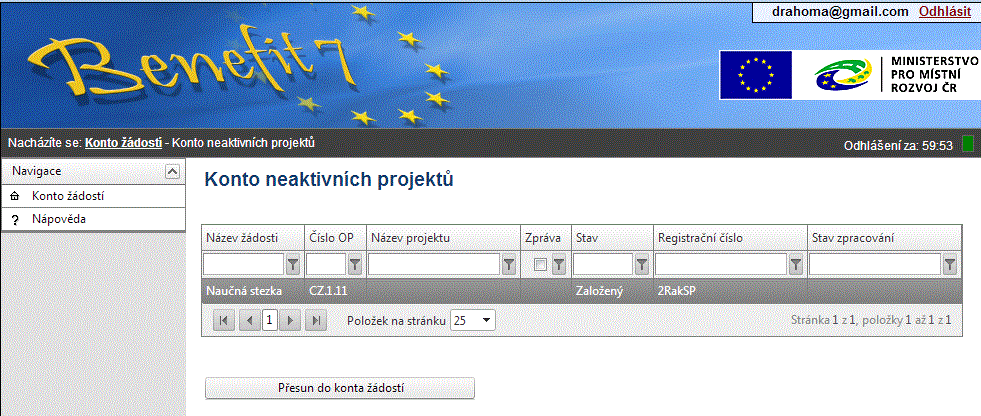981x416 pixels.
Task: Click the Název projektu filter input
Action: (x=434, y=265)
